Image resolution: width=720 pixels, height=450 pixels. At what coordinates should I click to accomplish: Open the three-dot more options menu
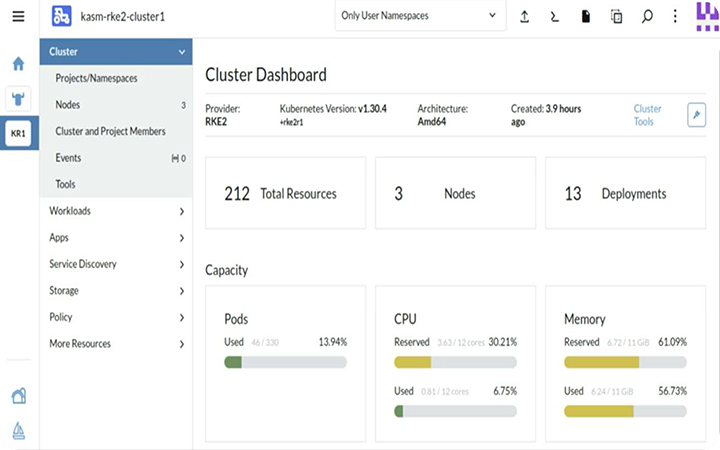tap(675, 16)
